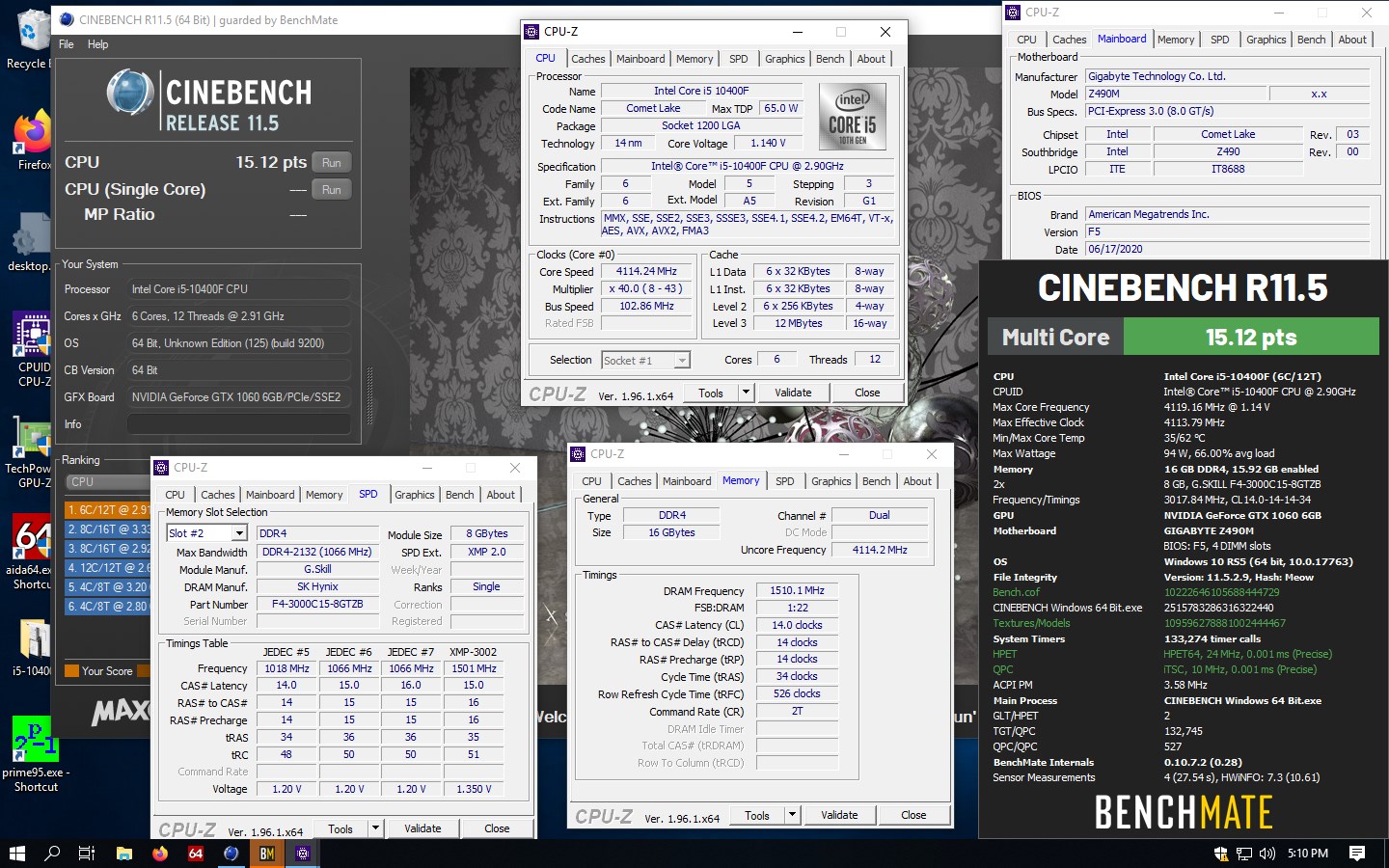
Task: Click Close button in CPU-Z CPU window
Action: pos(867,393)
